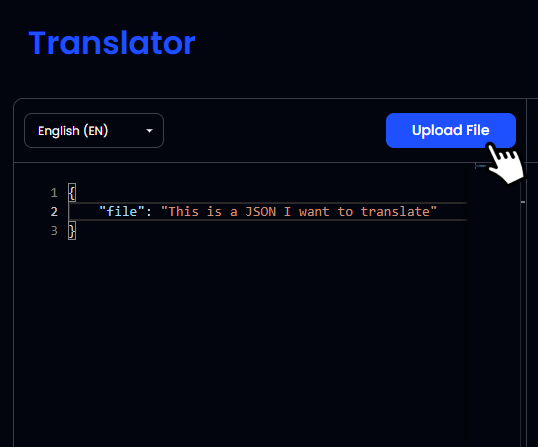Select line number 2 in the gutter

[x=54, y=212]
